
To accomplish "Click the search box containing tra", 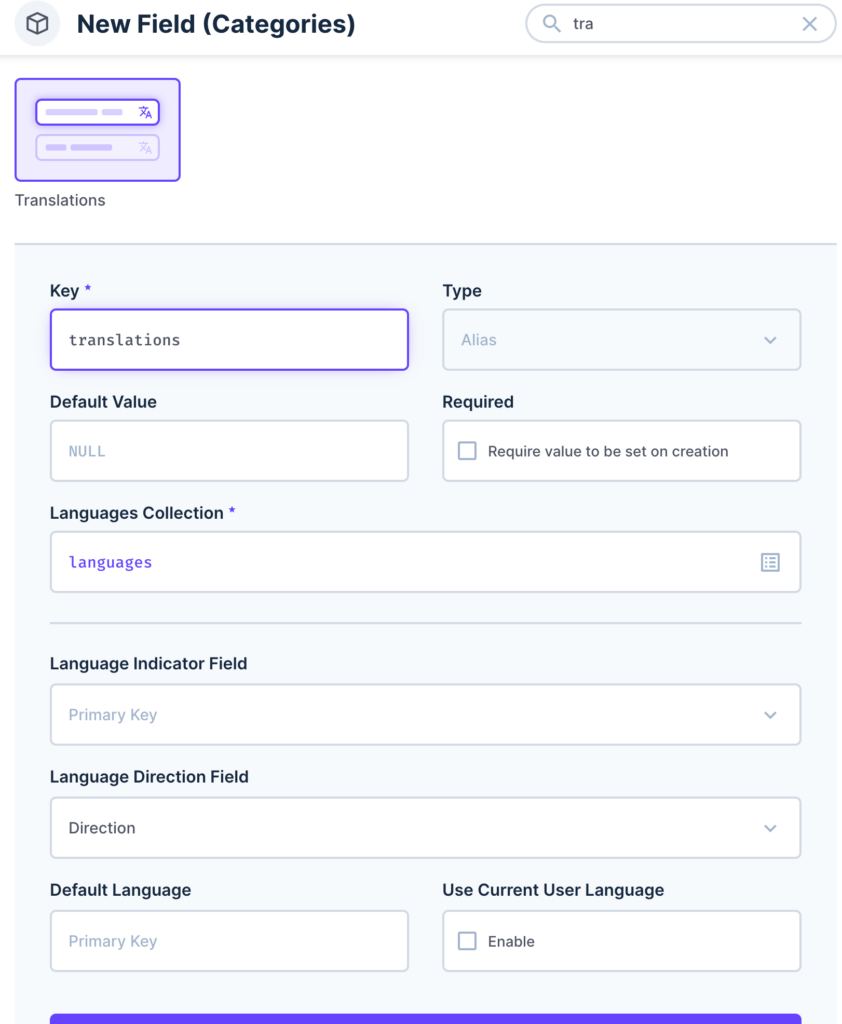I will (x=681, y=24).
